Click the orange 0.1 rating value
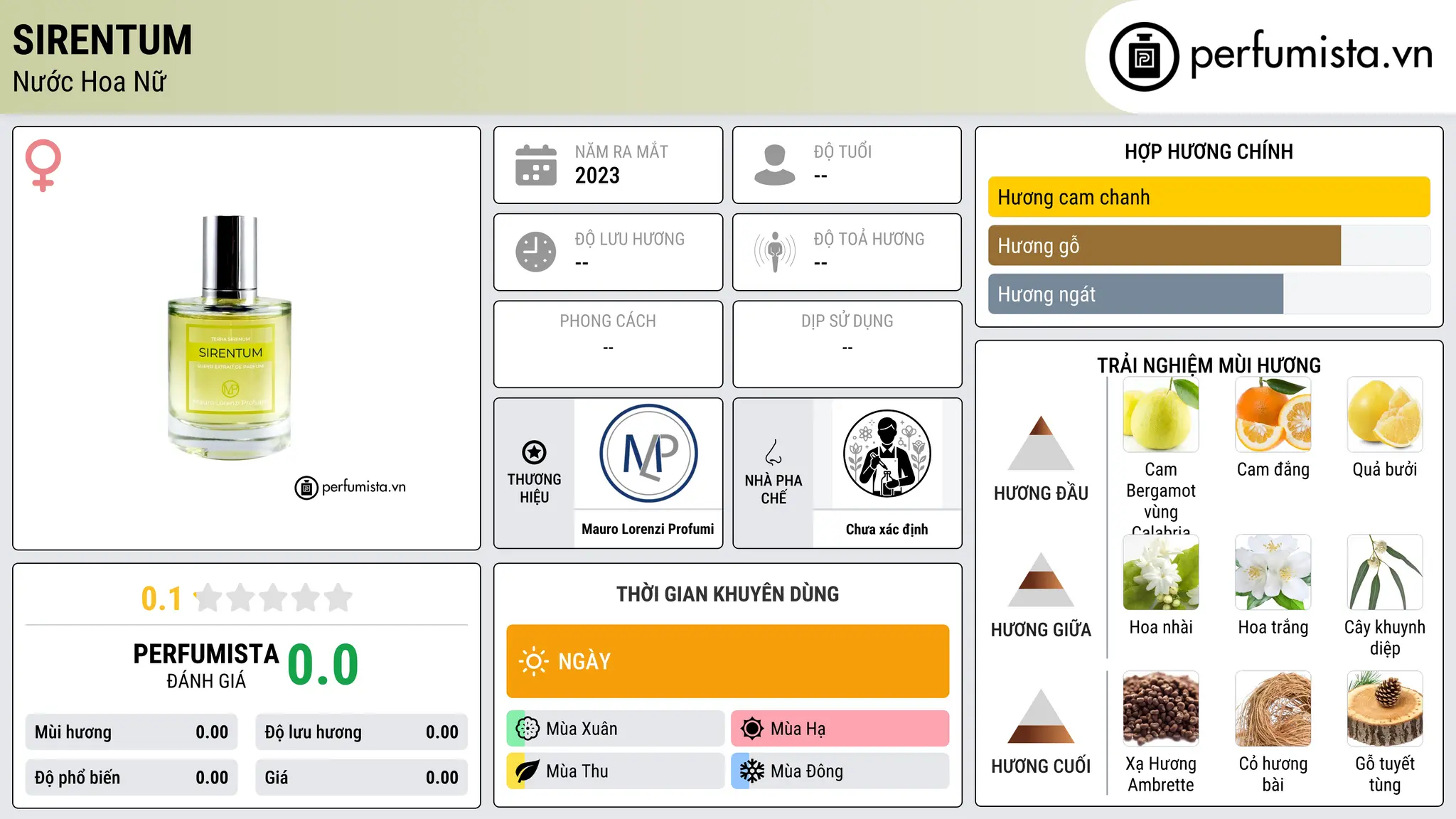The image size is (1456, 819). pos(161,599)
